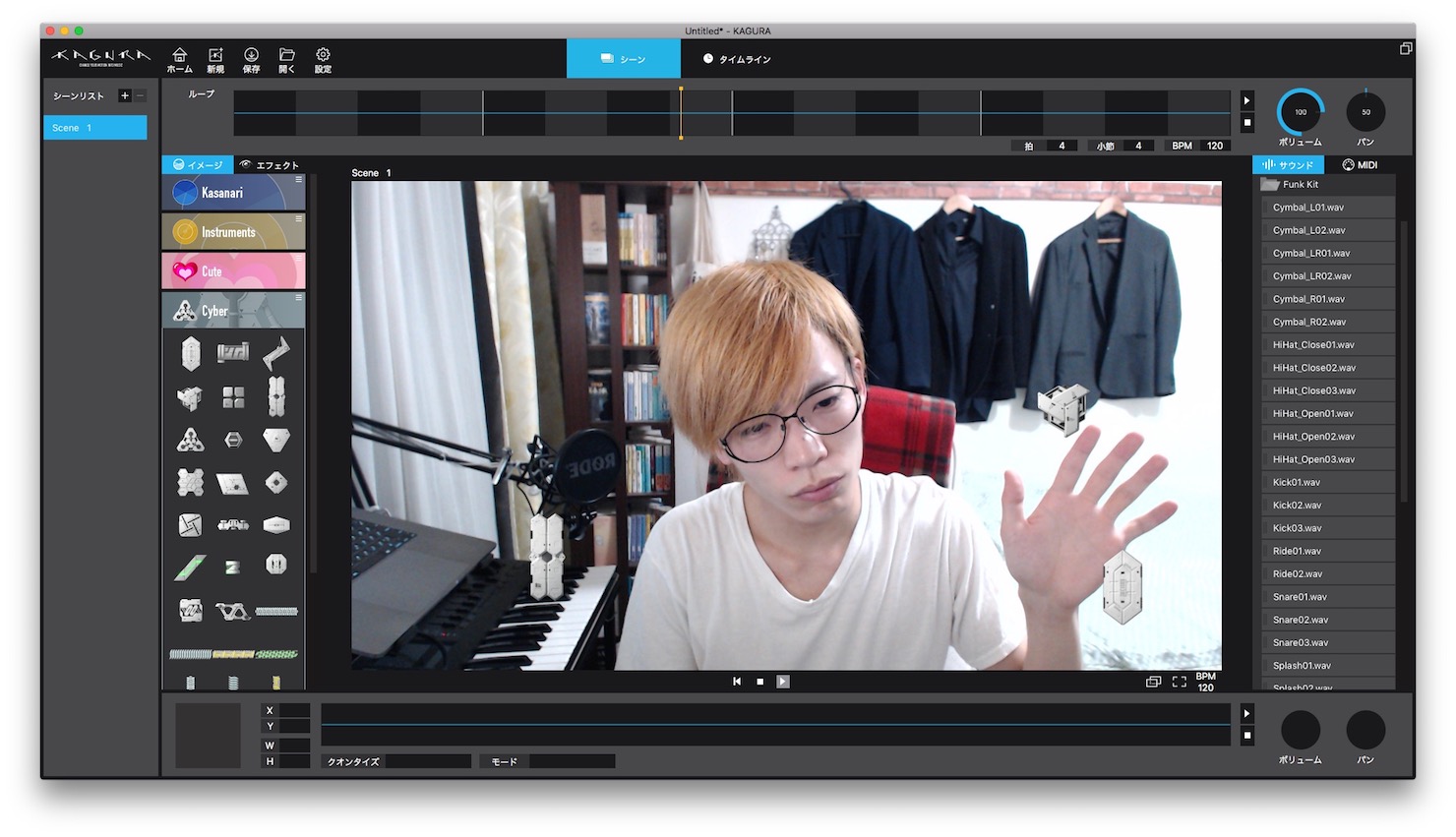Select the green diagonal stripe icon
The image size is (1456, 837).
point(190,568)
